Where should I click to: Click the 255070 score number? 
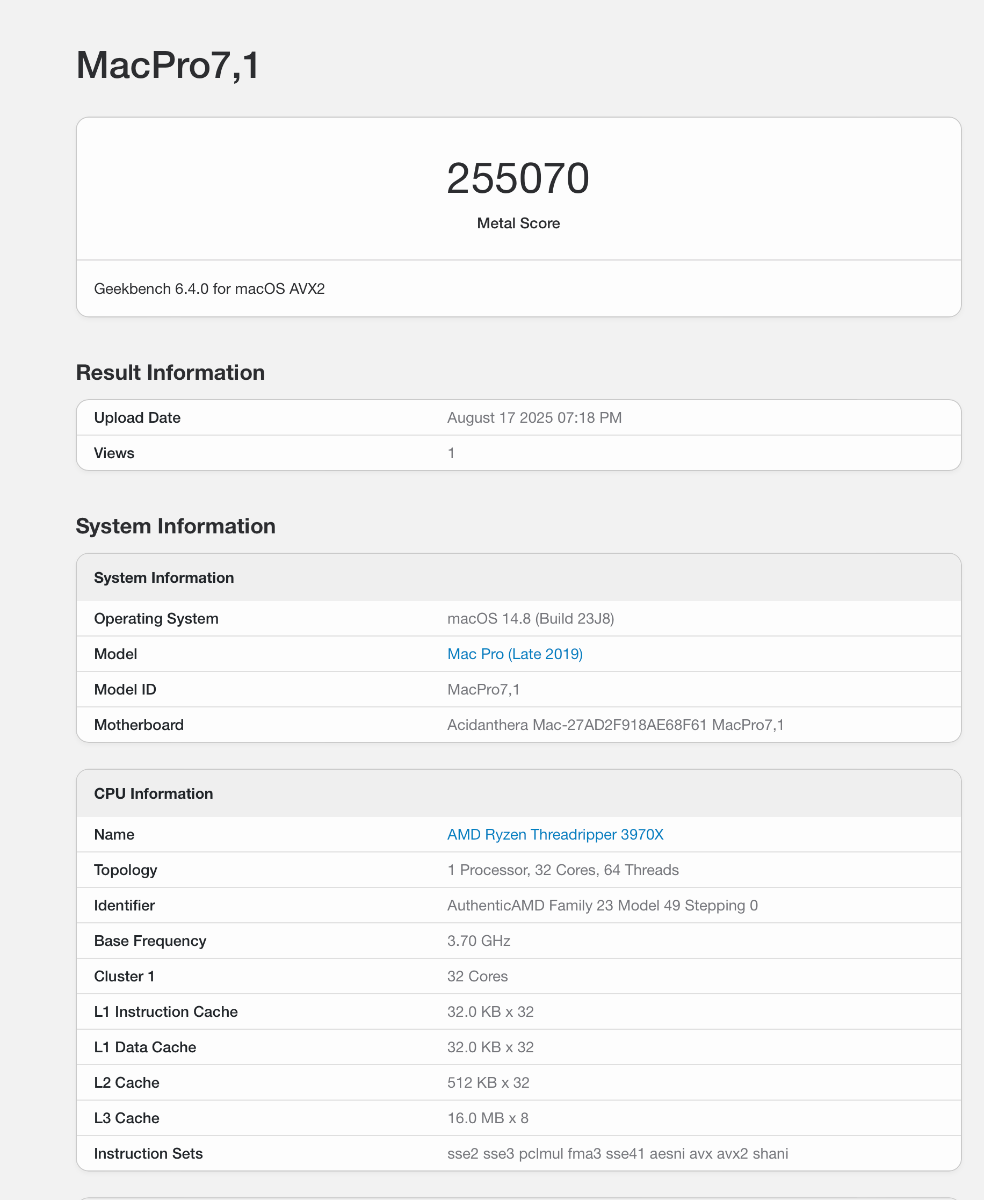[518, 179]
